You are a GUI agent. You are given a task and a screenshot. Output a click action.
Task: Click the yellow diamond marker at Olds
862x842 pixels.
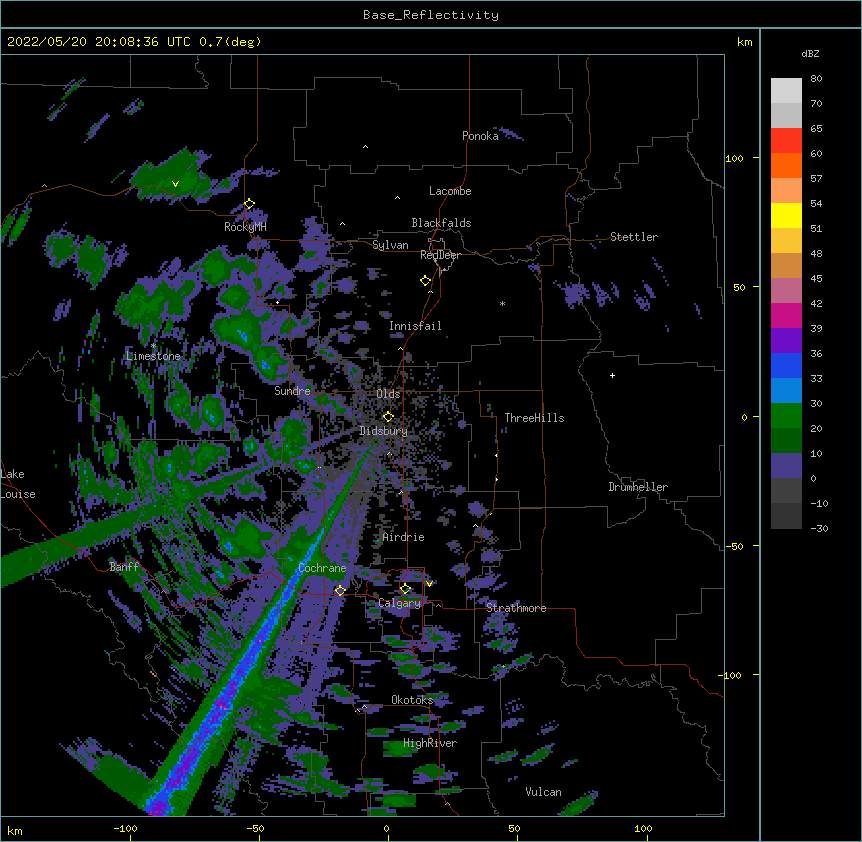coord(388,417)
